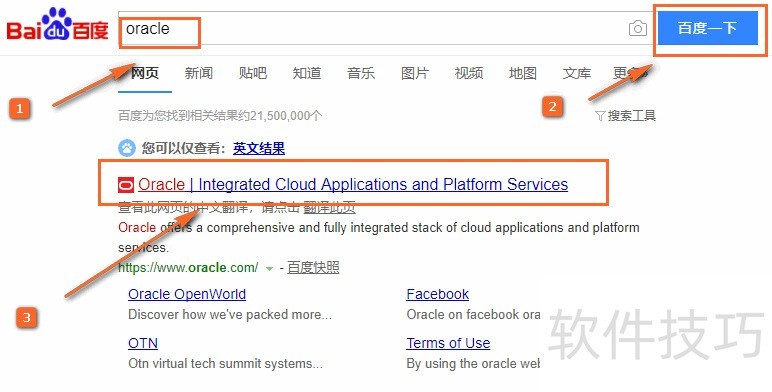
Task: Open the 地图 tab
Action: pos(523,73)
